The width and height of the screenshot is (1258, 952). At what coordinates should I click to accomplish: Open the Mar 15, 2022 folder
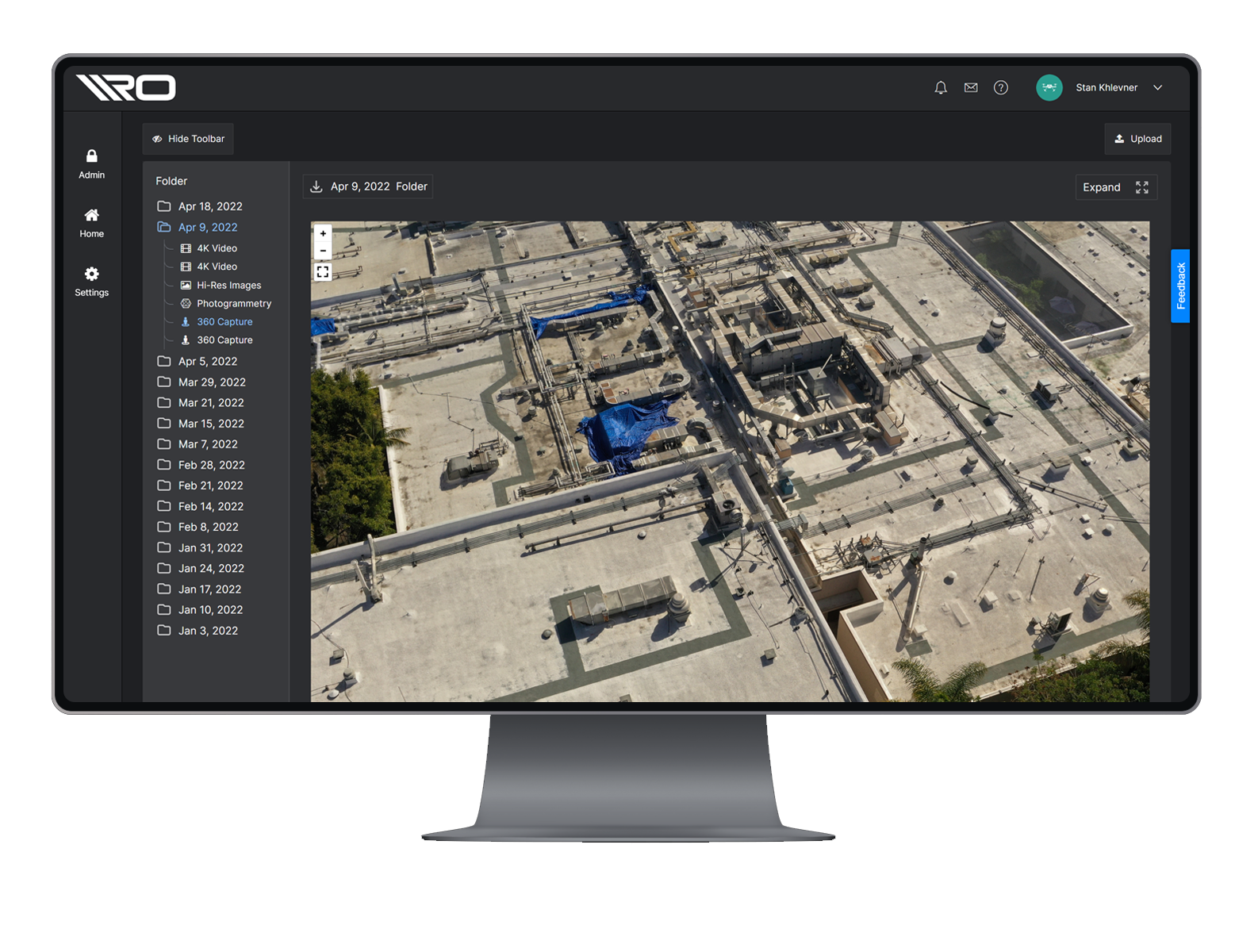point(201,424)
